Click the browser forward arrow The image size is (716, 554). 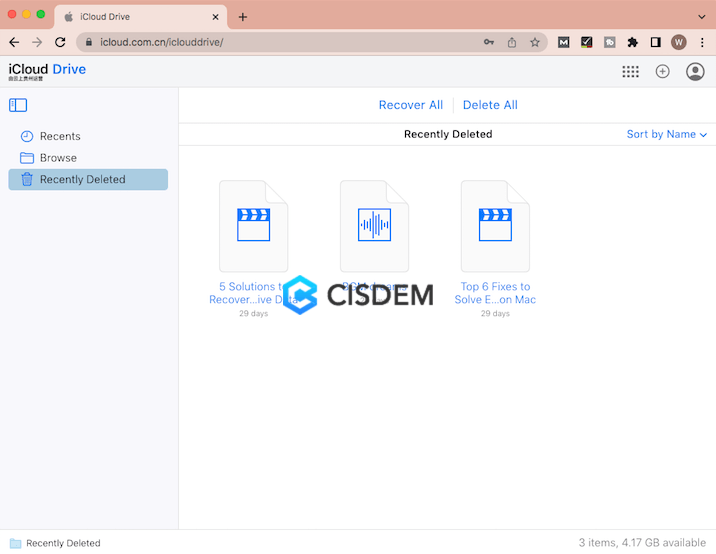pos(37,42)
